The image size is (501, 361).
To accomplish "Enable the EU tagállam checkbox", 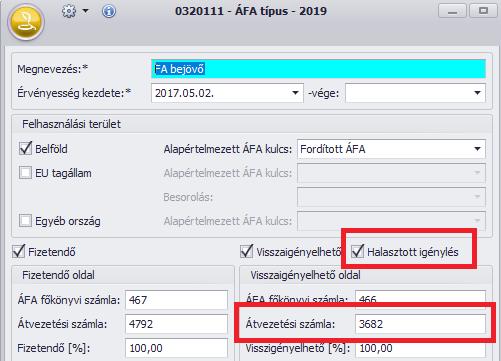I will click(x=26, y=173).
